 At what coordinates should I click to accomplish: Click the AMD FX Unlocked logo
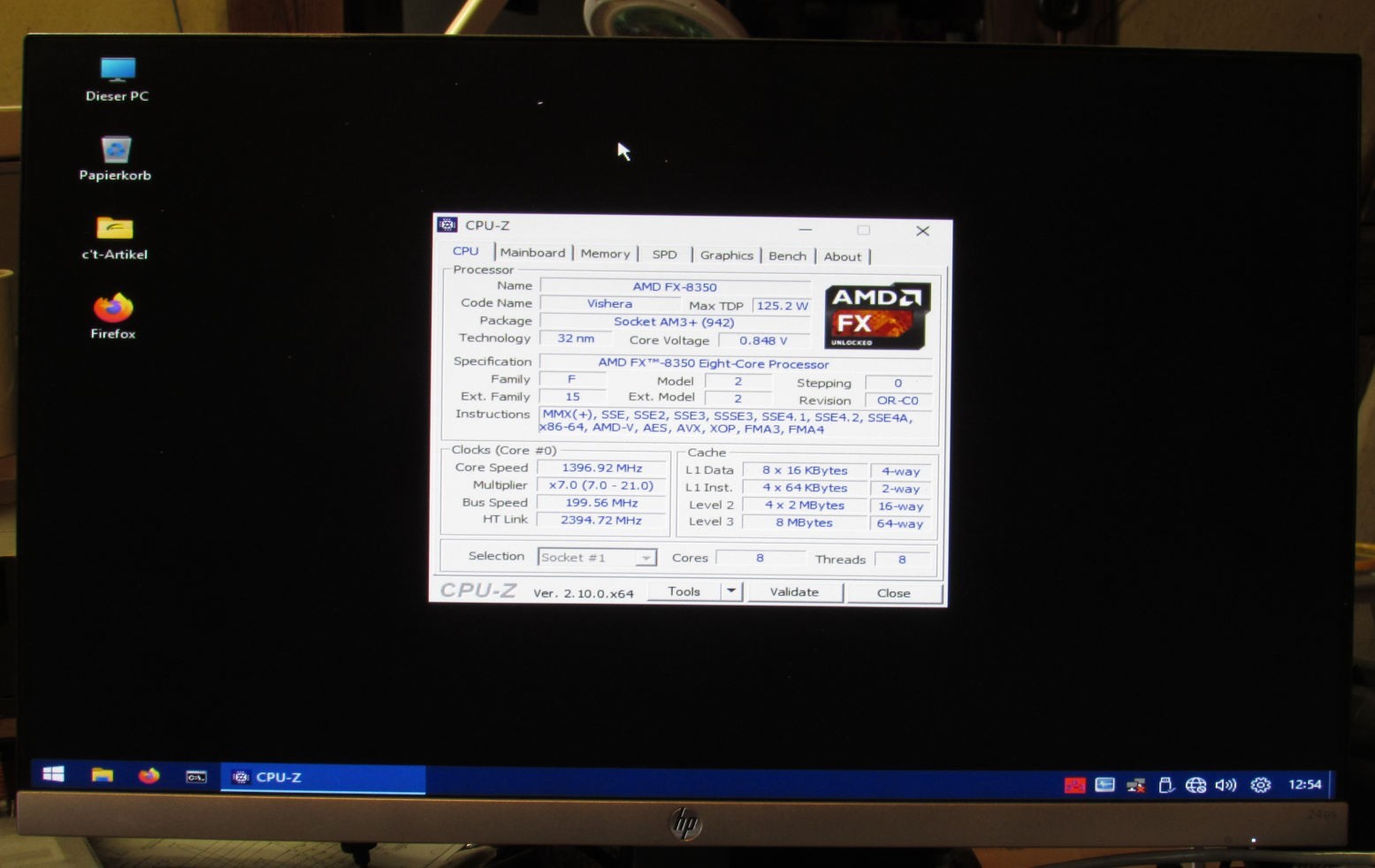(877, 316)
